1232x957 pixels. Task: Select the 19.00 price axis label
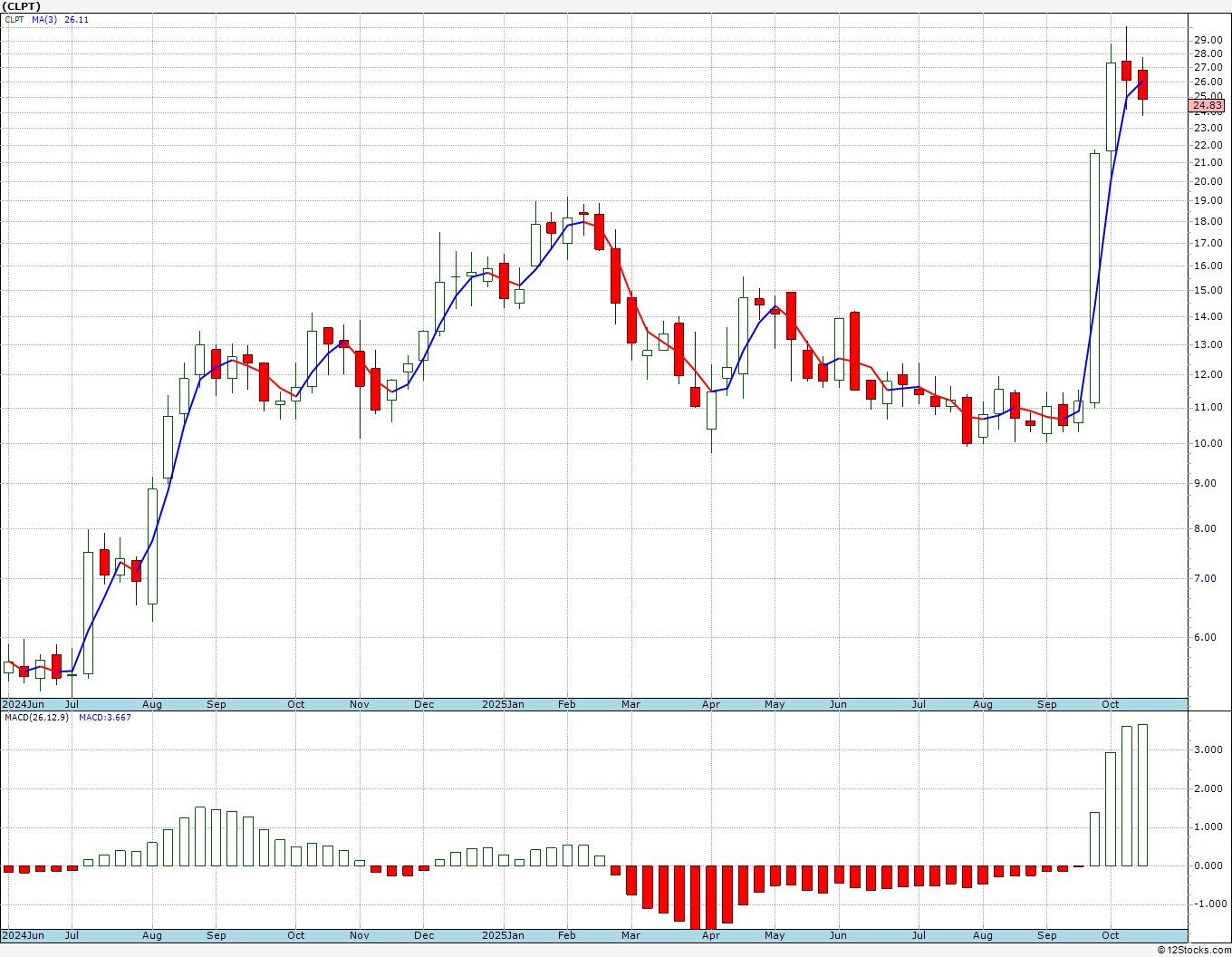(x=1208, y=201)
